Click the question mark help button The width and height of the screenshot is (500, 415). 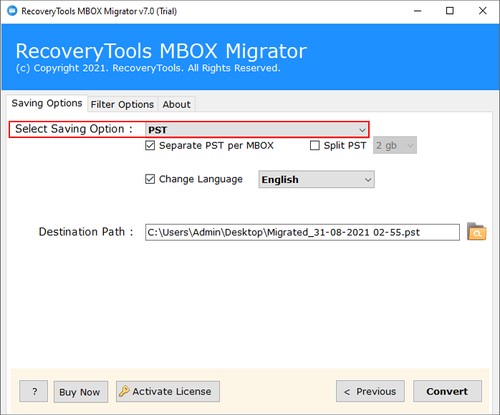pyautogui.click(x=34, y=391)
